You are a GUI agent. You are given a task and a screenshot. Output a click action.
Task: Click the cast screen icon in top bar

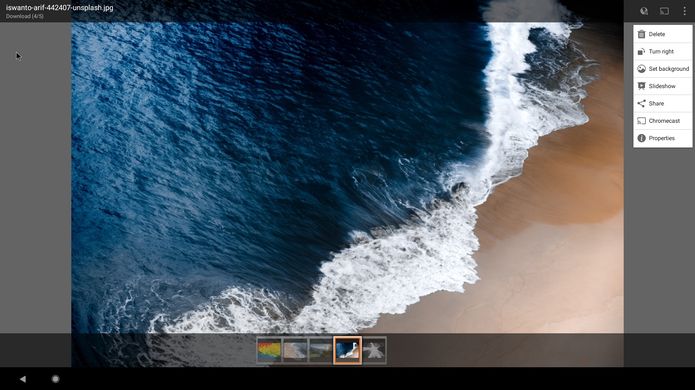pyautogui.click(x=664, y=11)
